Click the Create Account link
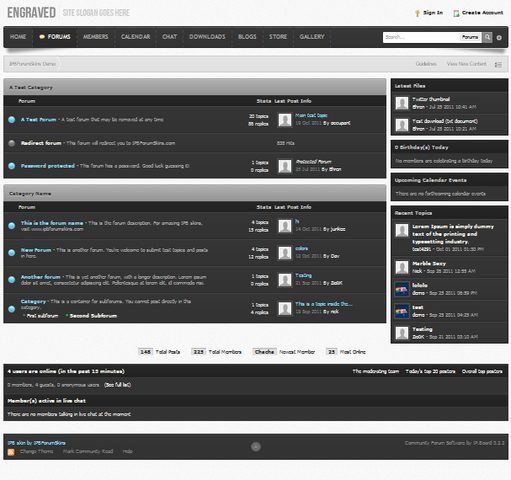511x480 pixels. [483, 13]
